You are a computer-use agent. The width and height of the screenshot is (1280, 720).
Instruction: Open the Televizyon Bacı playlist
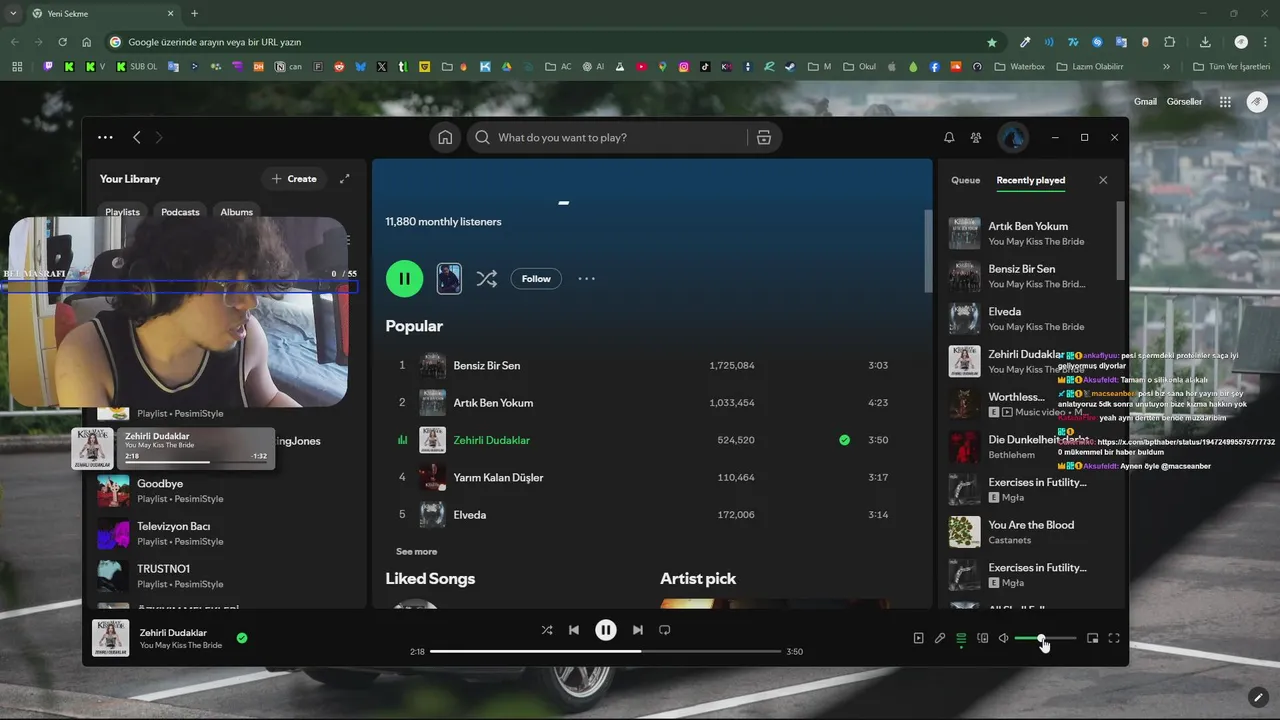coord(225,533)
